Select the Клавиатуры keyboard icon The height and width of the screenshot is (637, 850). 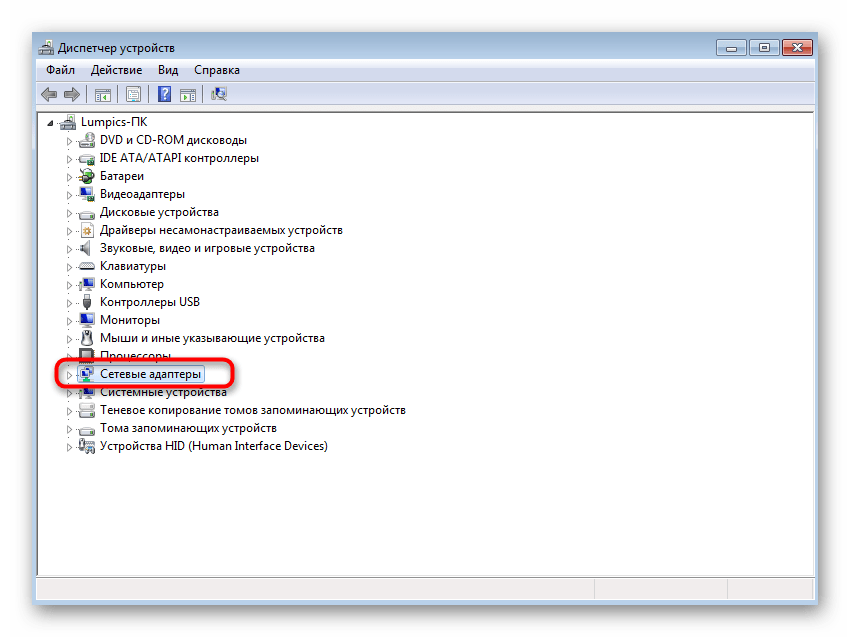tap(88, 266)
